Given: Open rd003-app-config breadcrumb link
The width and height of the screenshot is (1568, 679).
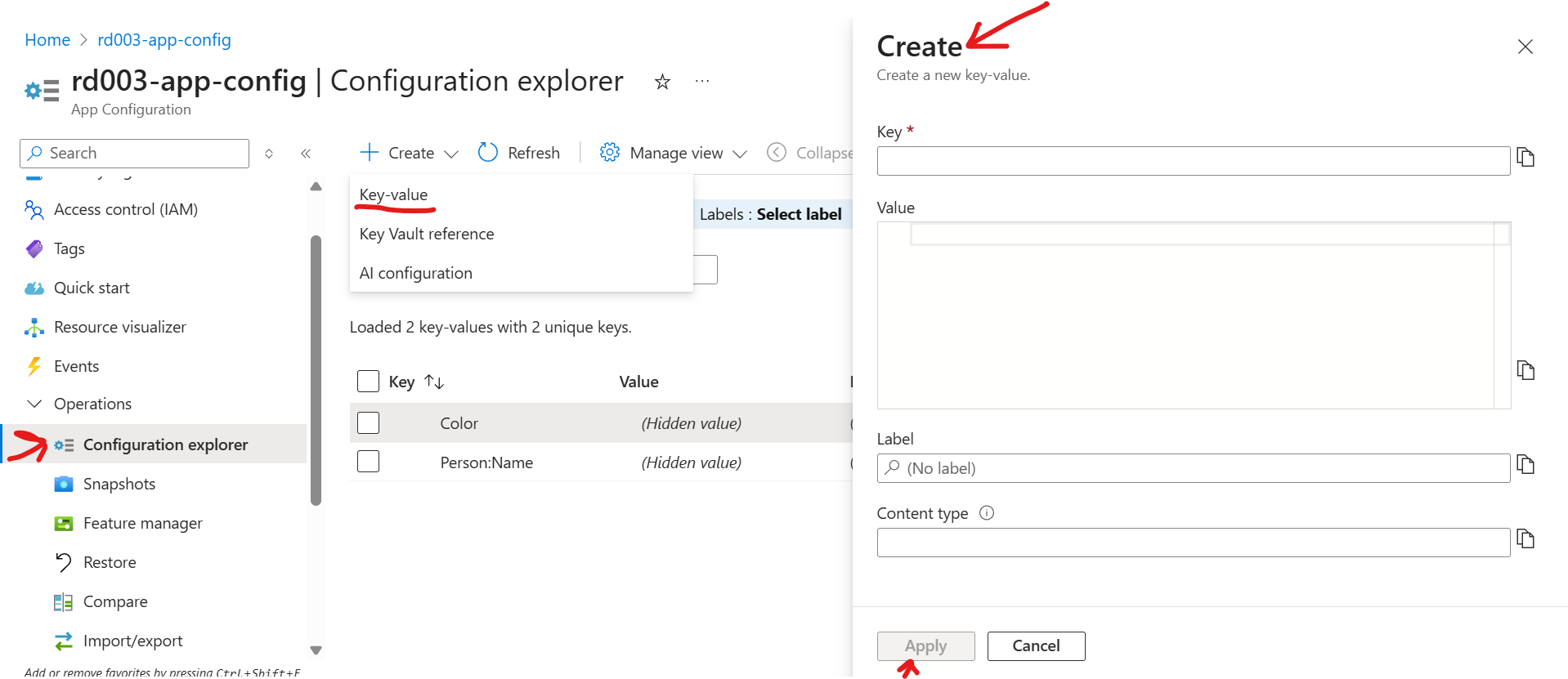Looking at the screenshot, I should tap(164, 40).
